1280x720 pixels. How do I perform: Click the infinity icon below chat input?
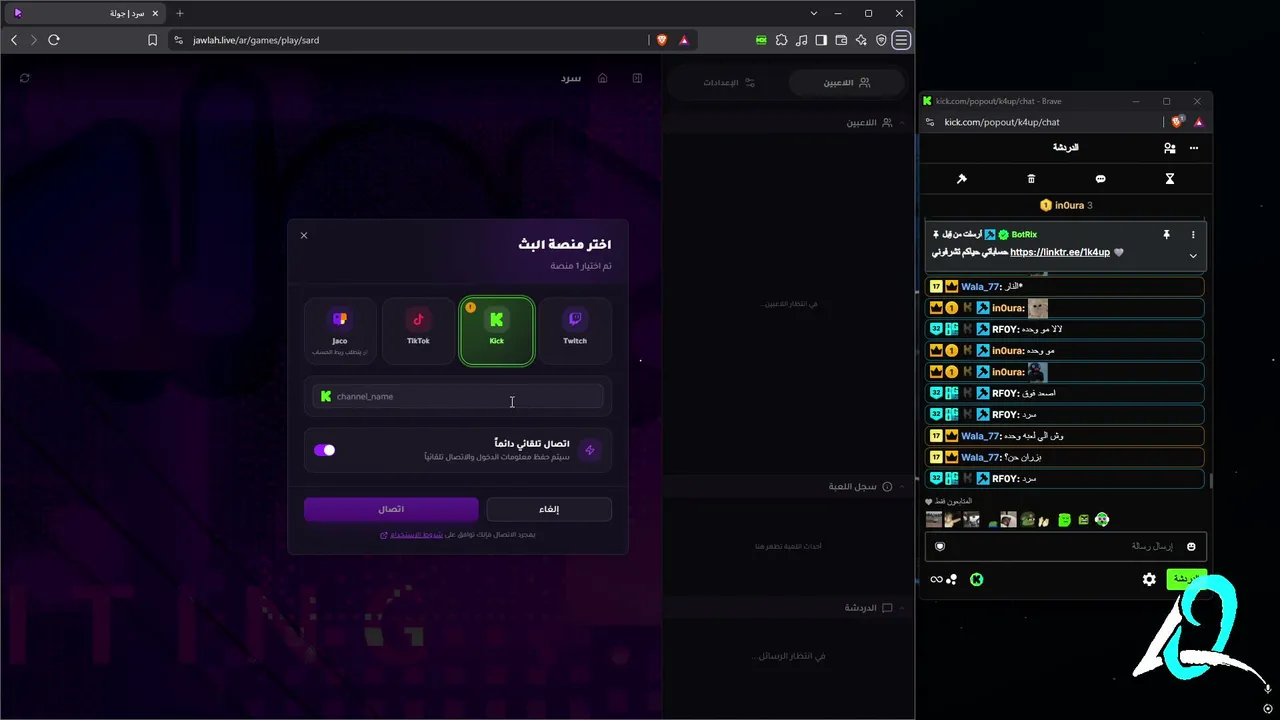point(936,579)
